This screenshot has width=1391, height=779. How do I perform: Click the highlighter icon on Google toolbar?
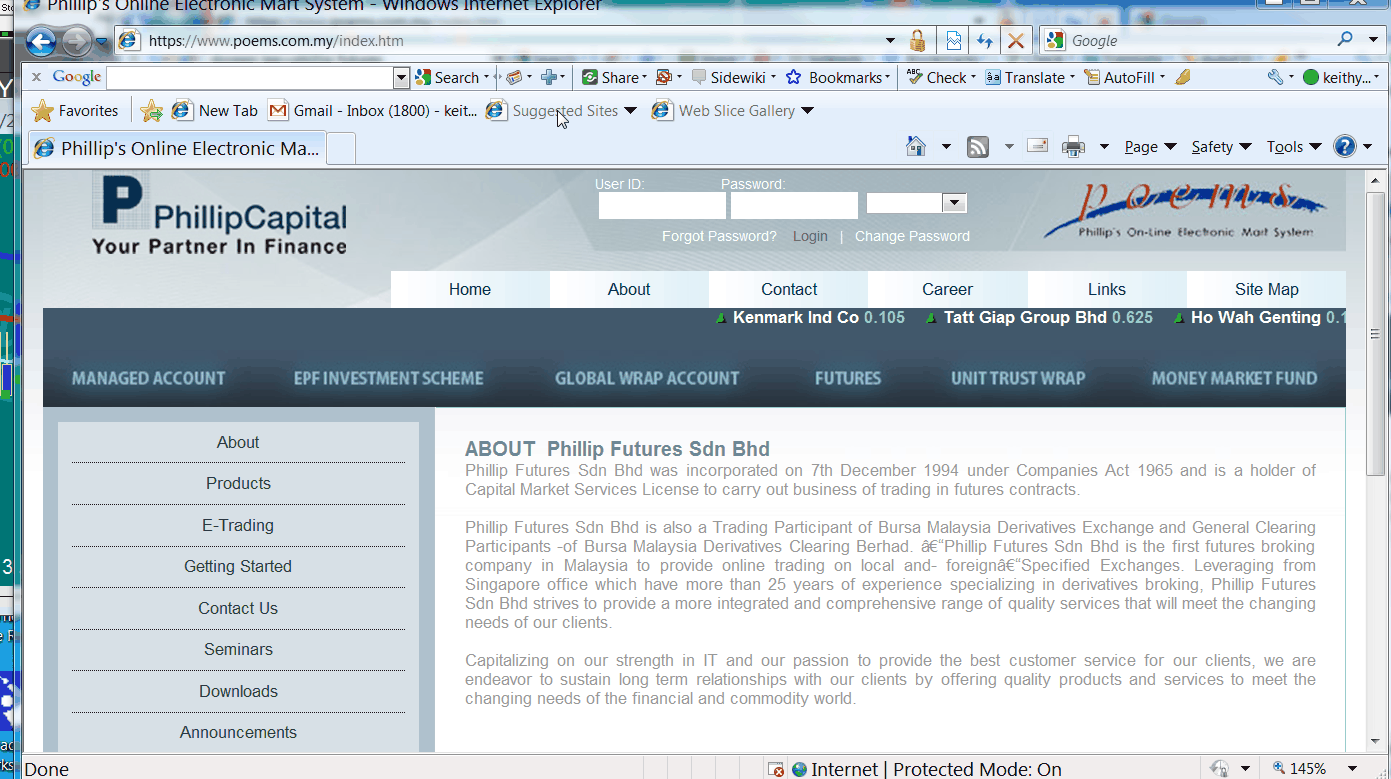(x=1184, y=77)
